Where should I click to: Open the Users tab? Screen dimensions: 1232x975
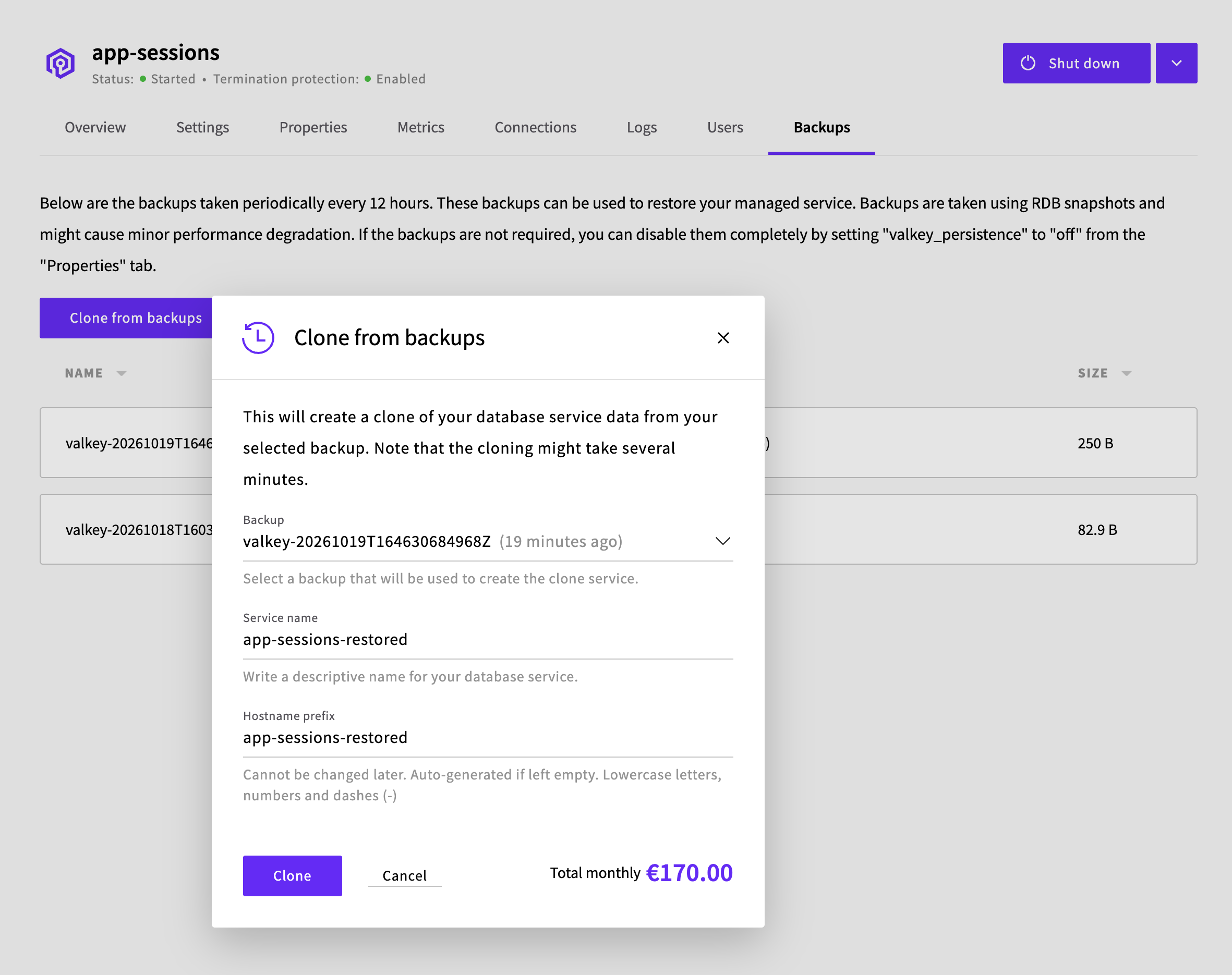point(725,127)
